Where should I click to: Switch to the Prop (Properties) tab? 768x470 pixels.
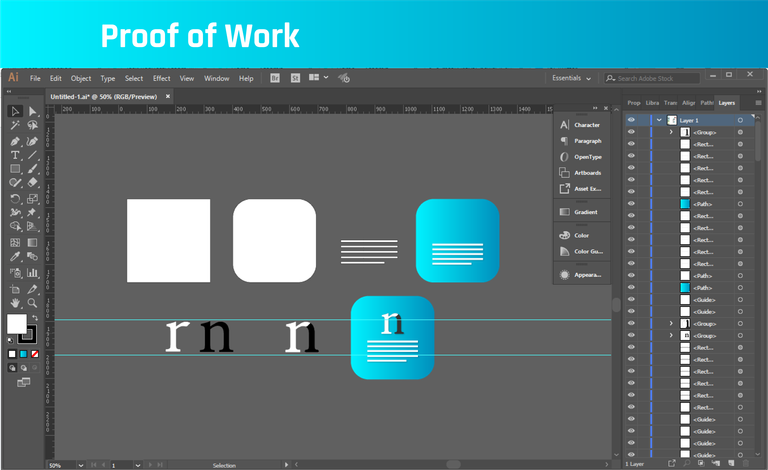click(634, 103)
